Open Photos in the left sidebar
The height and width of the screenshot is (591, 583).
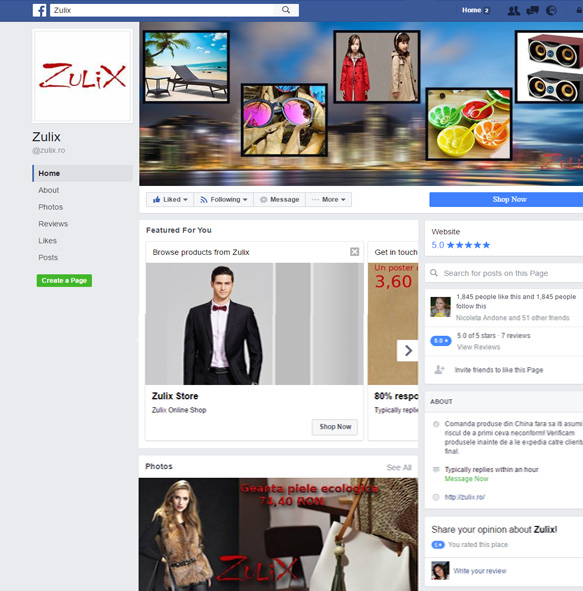50,207
